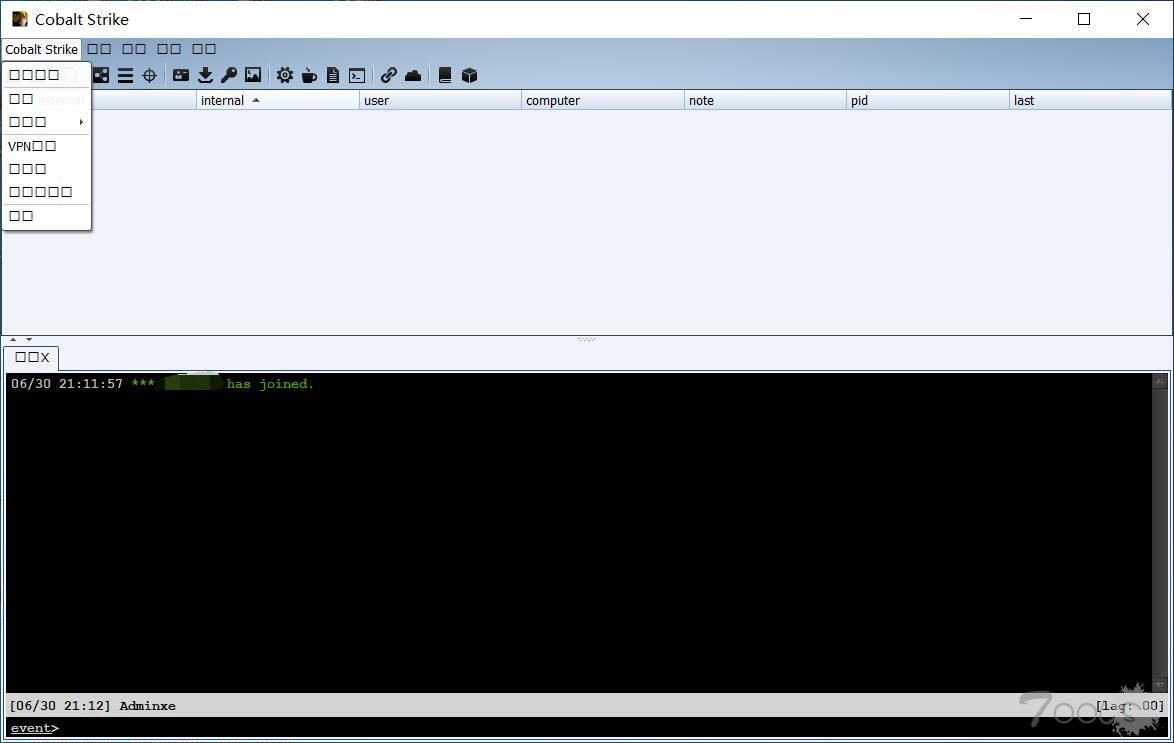Open About via the cube icon
The width and height of the screenshot is (1174, 743).
tap(469, 76)
